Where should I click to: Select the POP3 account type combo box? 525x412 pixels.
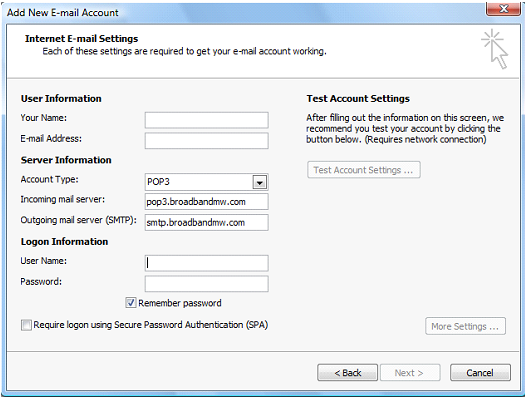pyautogui.click(x=207, y=182)
